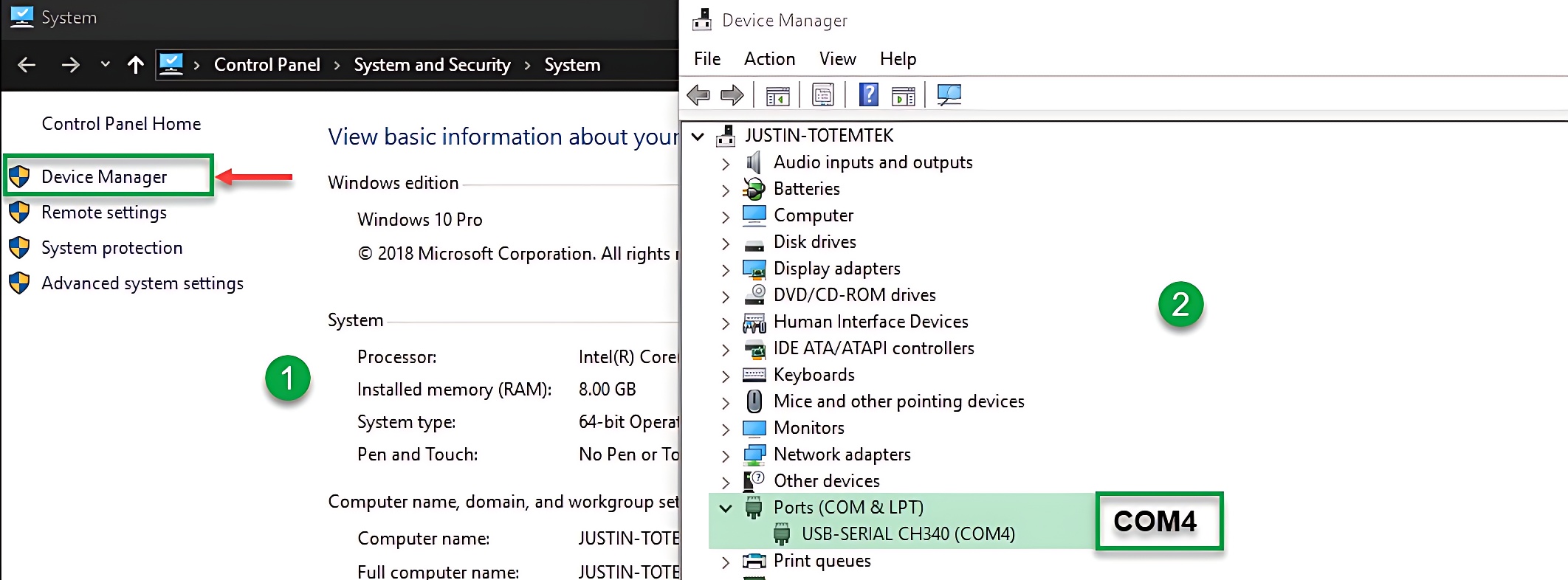The height and width of the screenshot is (580, 1568).
Task: Open the Action menu in Device Manager
Action: (x=769, y=58)
